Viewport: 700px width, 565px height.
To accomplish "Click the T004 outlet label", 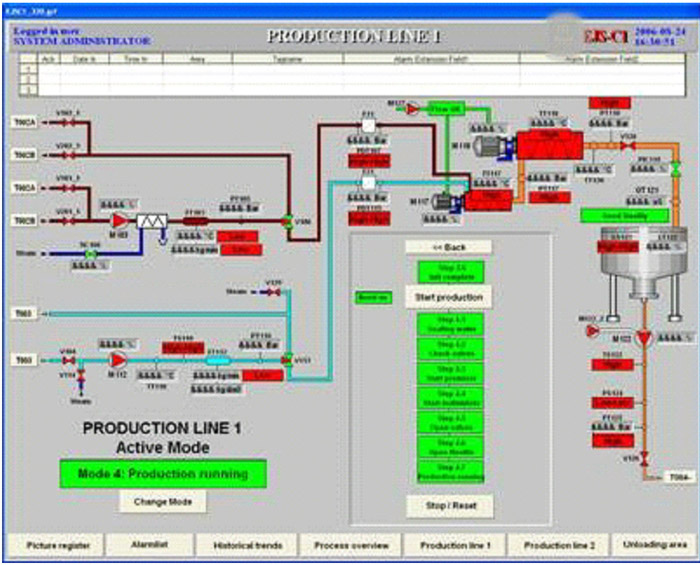I will pos(680,477).
